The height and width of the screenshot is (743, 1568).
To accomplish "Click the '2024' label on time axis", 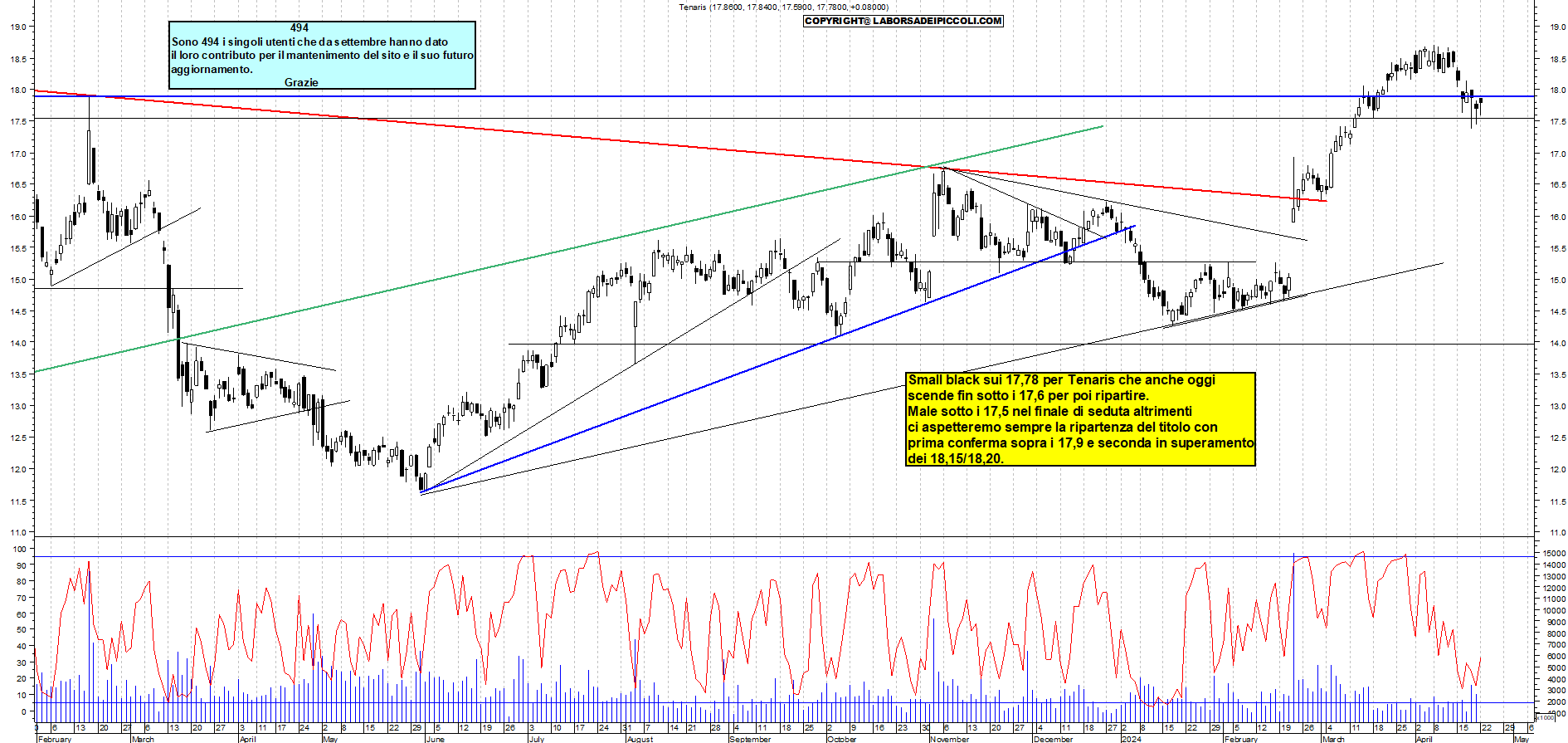I will [1131, 739].
